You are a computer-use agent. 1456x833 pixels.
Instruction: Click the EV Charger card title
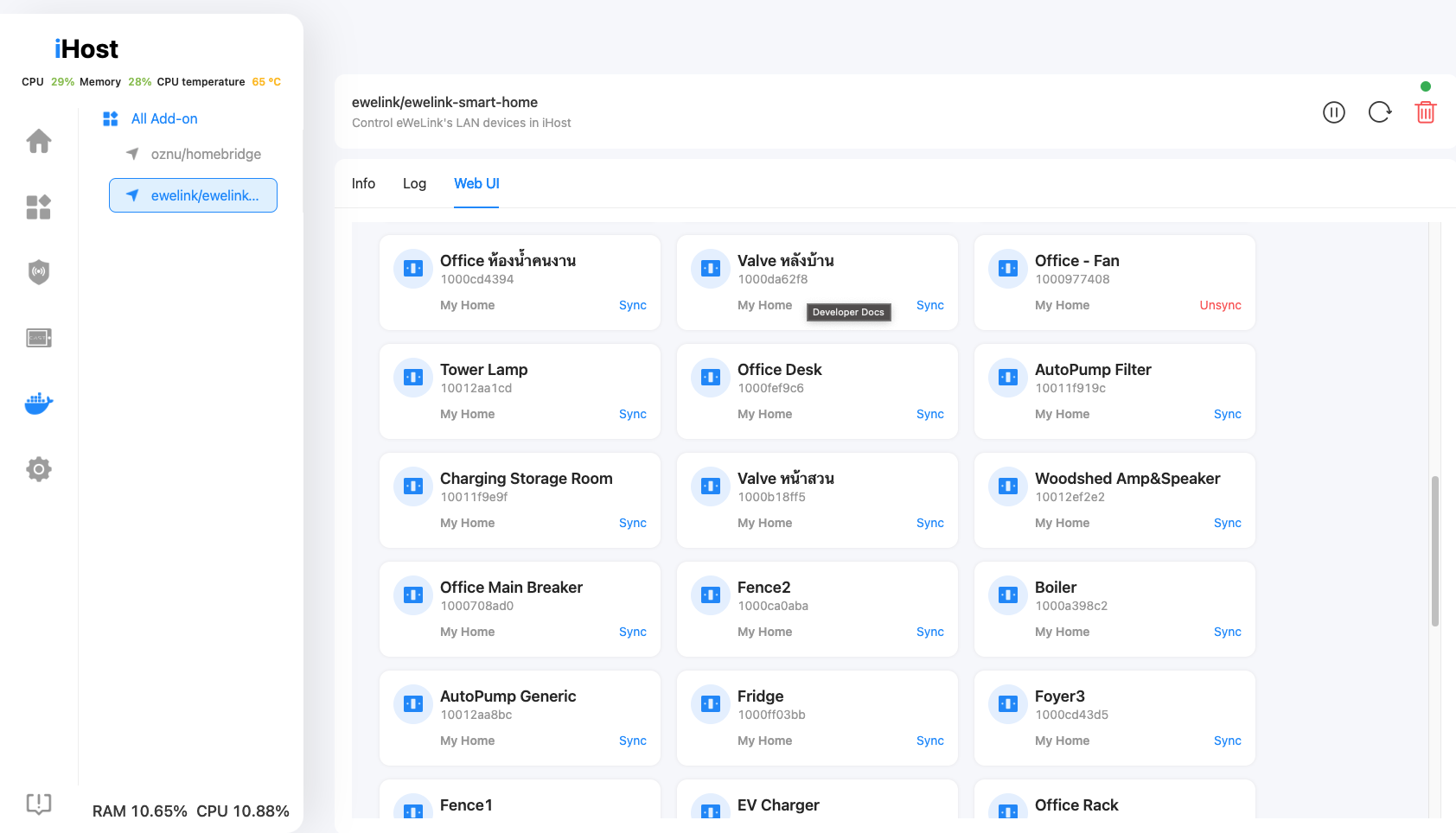(778, 804)
